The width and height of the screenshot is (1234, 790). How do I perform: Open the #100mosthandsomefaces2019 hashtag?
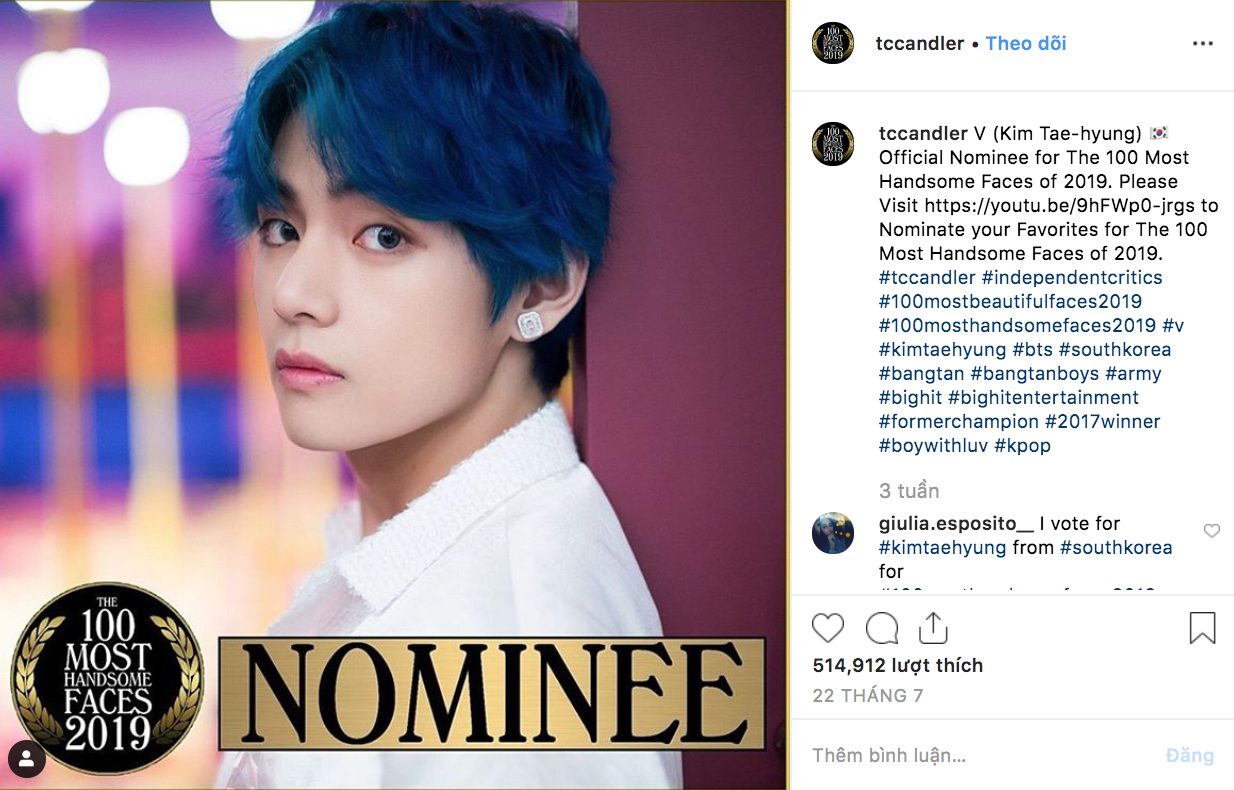(1017, 325)
